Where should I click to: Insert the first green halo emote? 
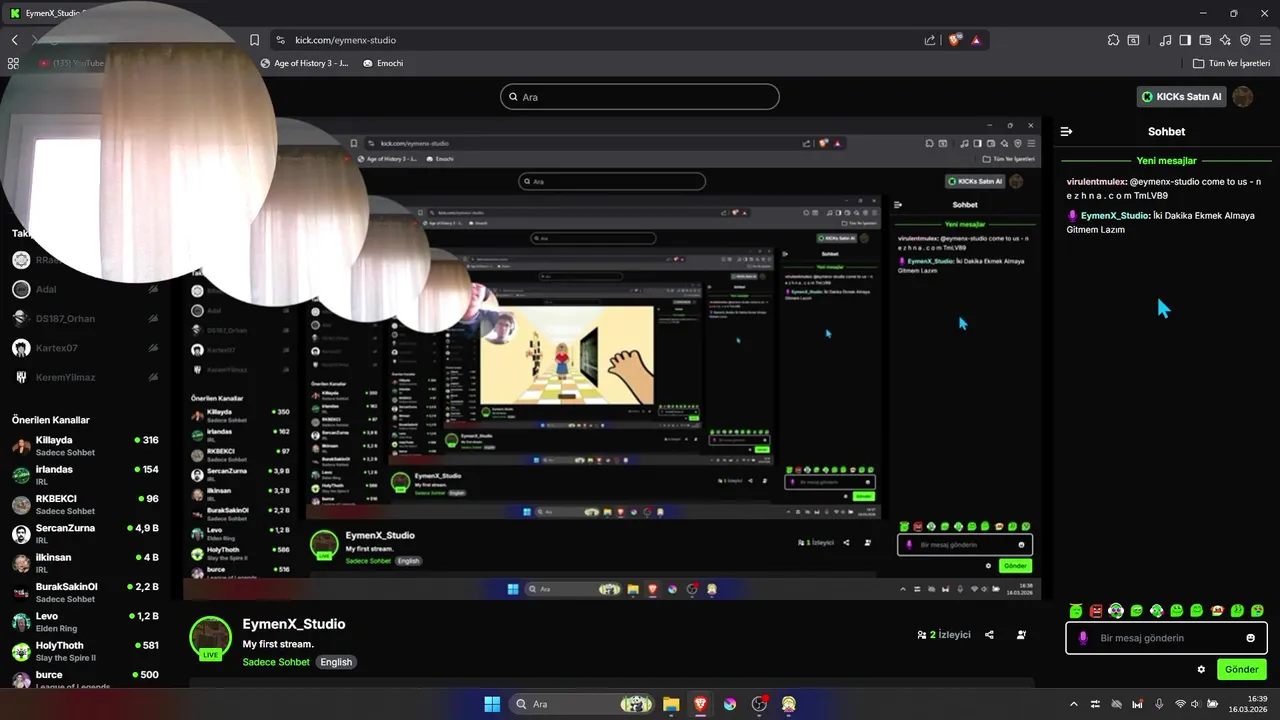click(x=1076, y=610)
